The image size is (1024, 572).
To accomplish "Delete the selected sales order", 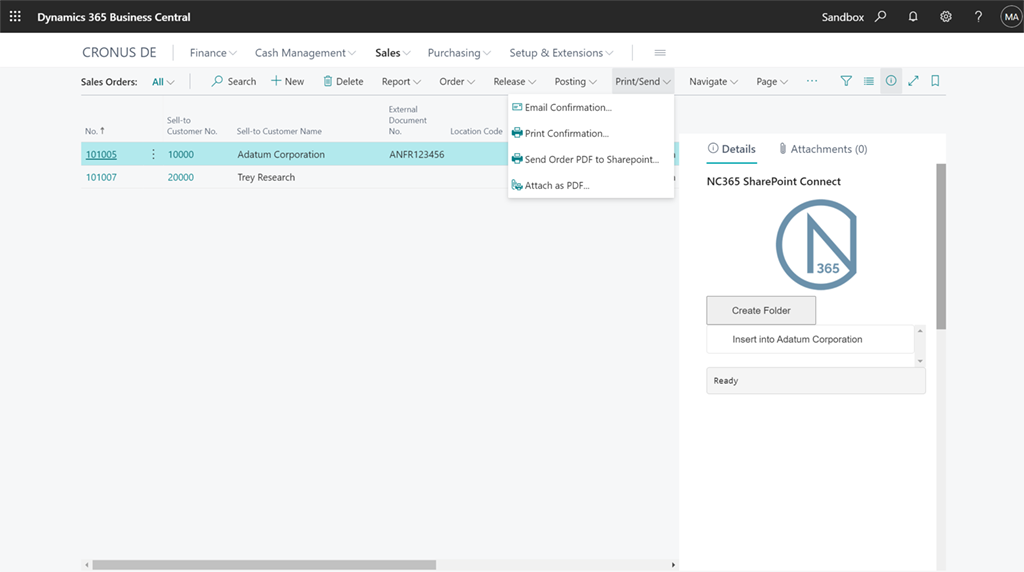I will coord(343,81).
